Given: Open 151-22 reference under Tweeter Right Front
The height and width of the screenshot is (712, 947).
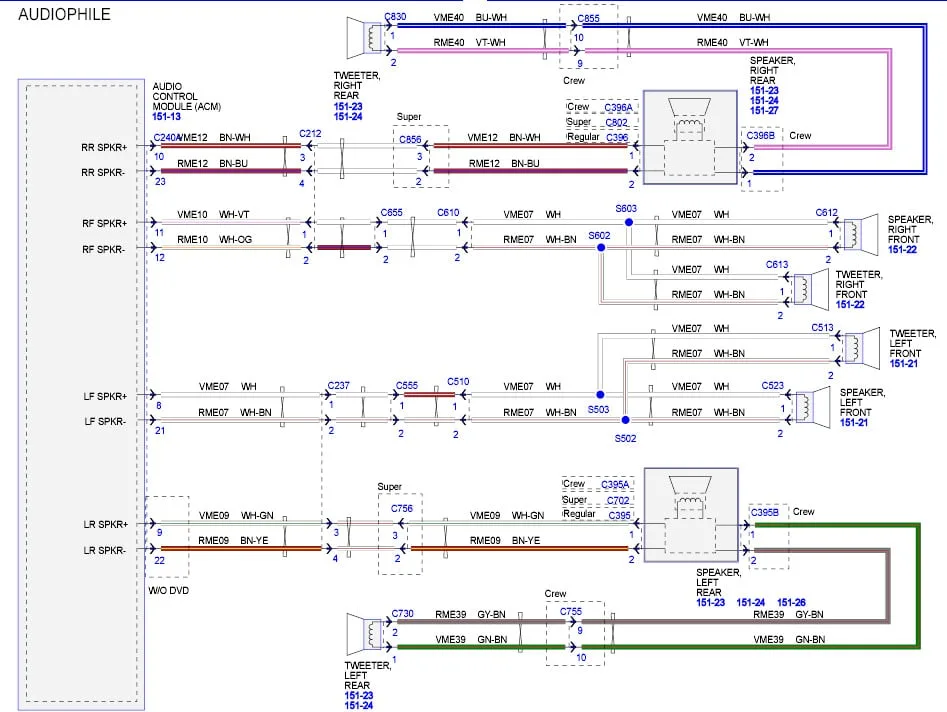Looking at the screenshot, I should click(x=850, y=304).
